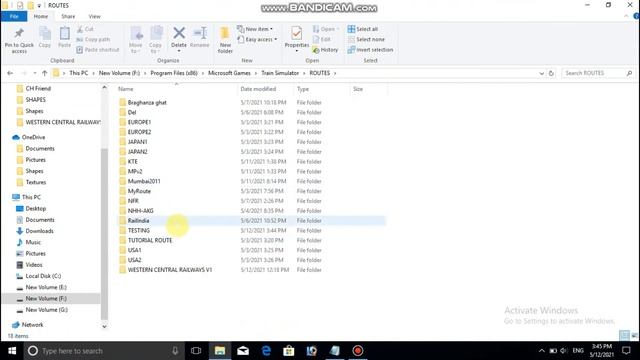
Task: Click the Up one level arrow
Action: pos(44,73)
